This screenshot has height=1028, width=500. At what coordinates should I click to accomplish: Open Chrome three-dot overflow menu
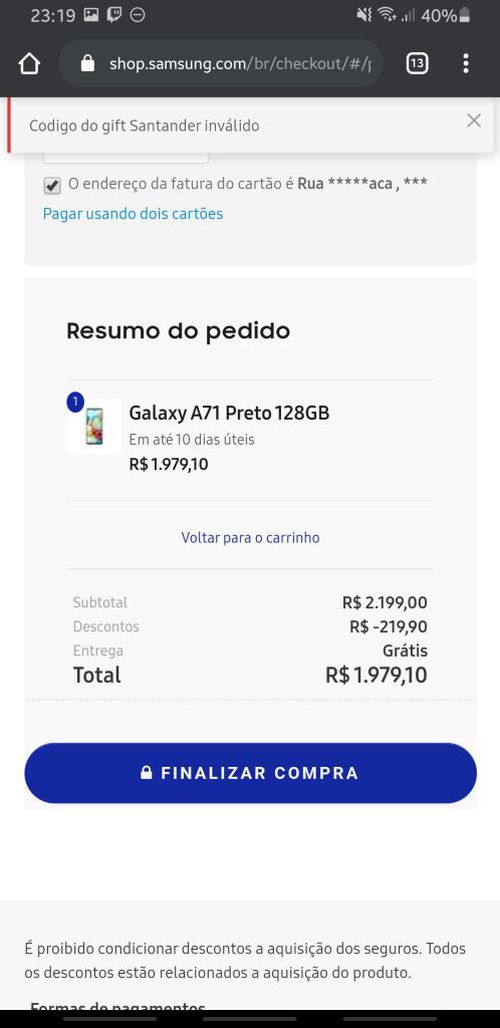click(x=466, y=64)
